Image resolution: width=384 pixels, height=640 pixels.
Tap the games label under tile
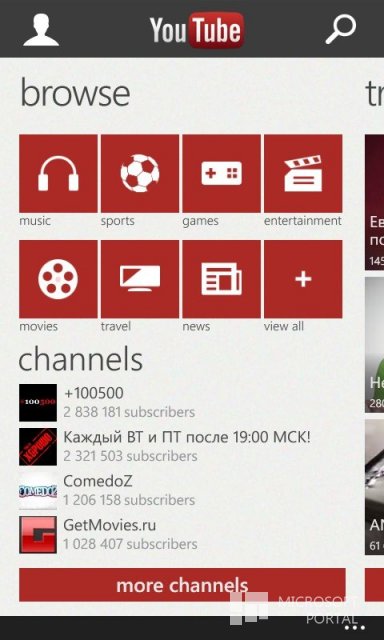click(200, 222)
